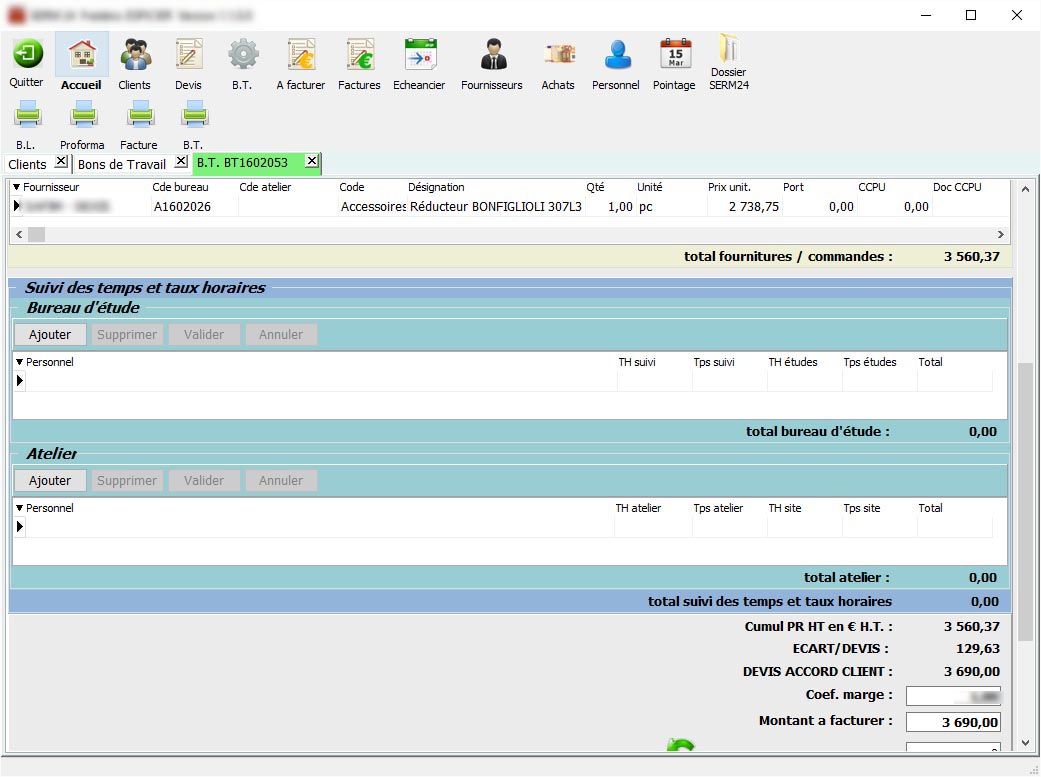Image resolution: width=1041 pixels, height=777 pixels.
Task: Select the empty Atelier row marker
Action: tap(20, 527)
